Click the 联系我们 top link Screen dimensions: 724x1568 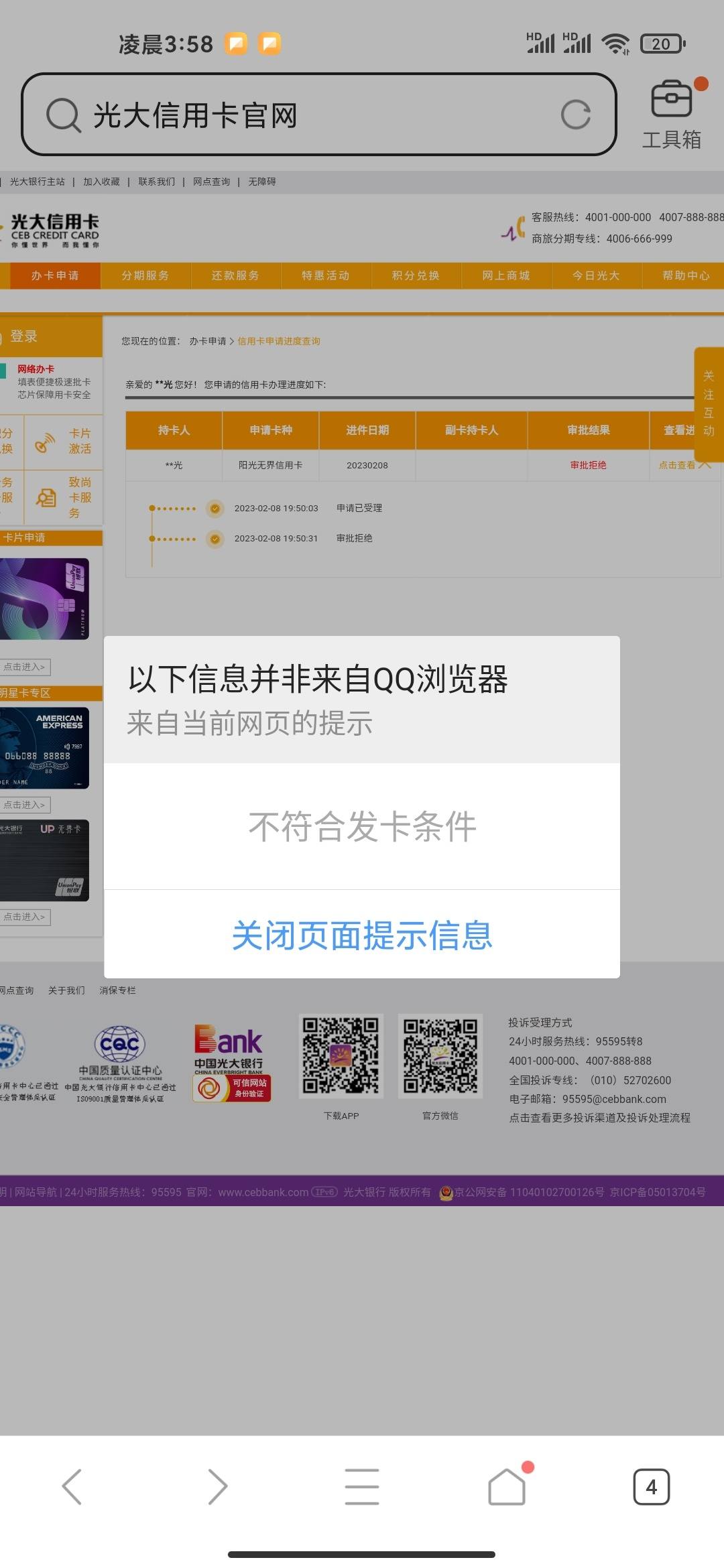pos(157,182)
